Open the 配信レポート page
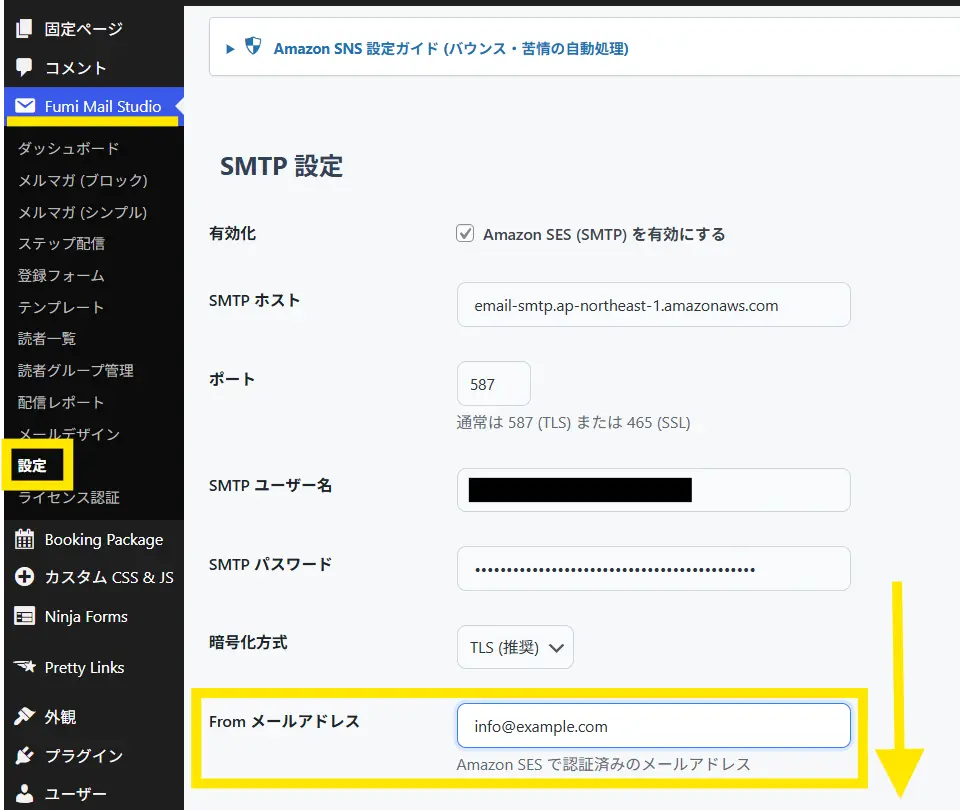 pos(60,402)
